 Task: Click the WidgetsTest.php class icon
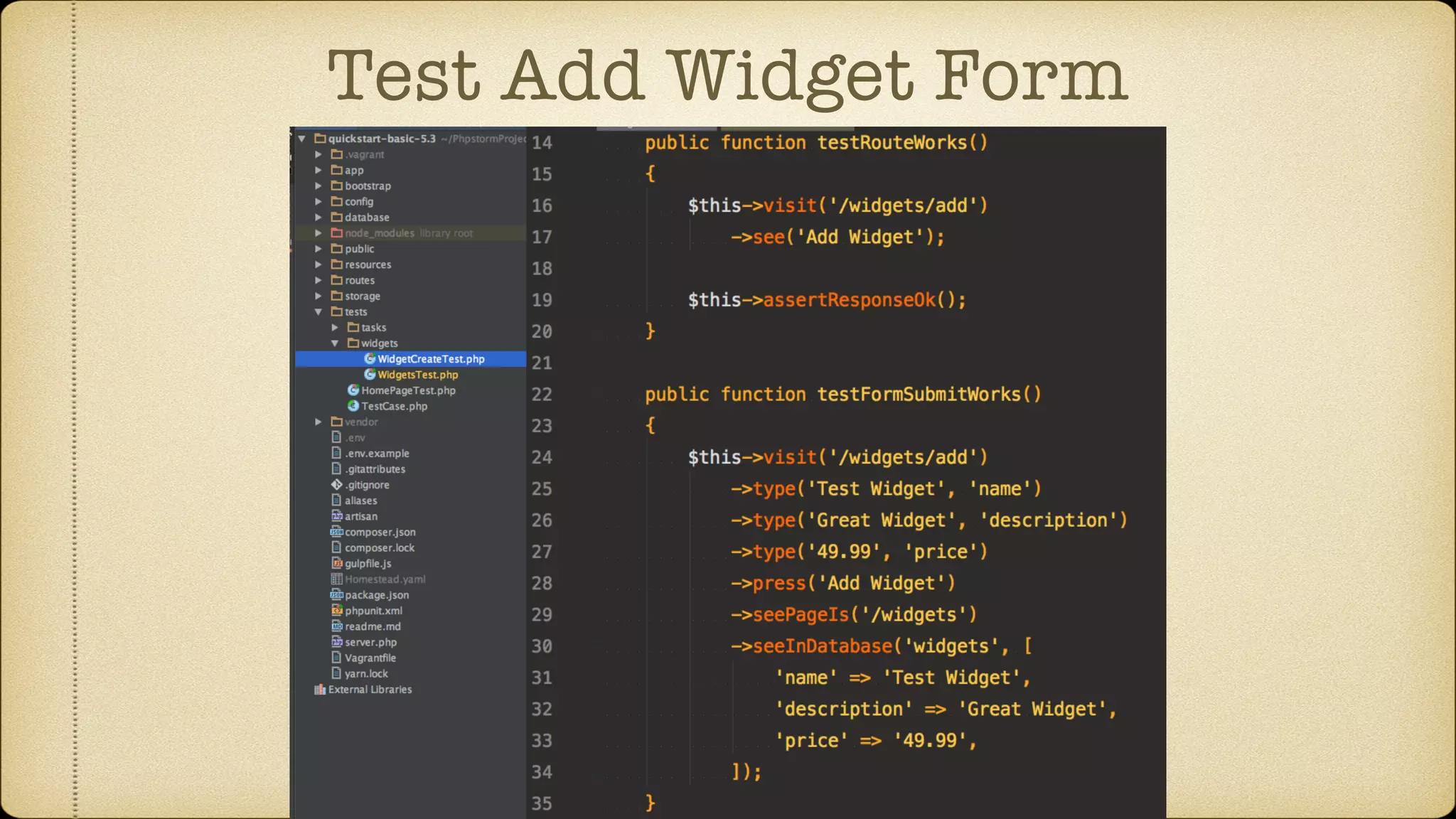pos(370,374)
